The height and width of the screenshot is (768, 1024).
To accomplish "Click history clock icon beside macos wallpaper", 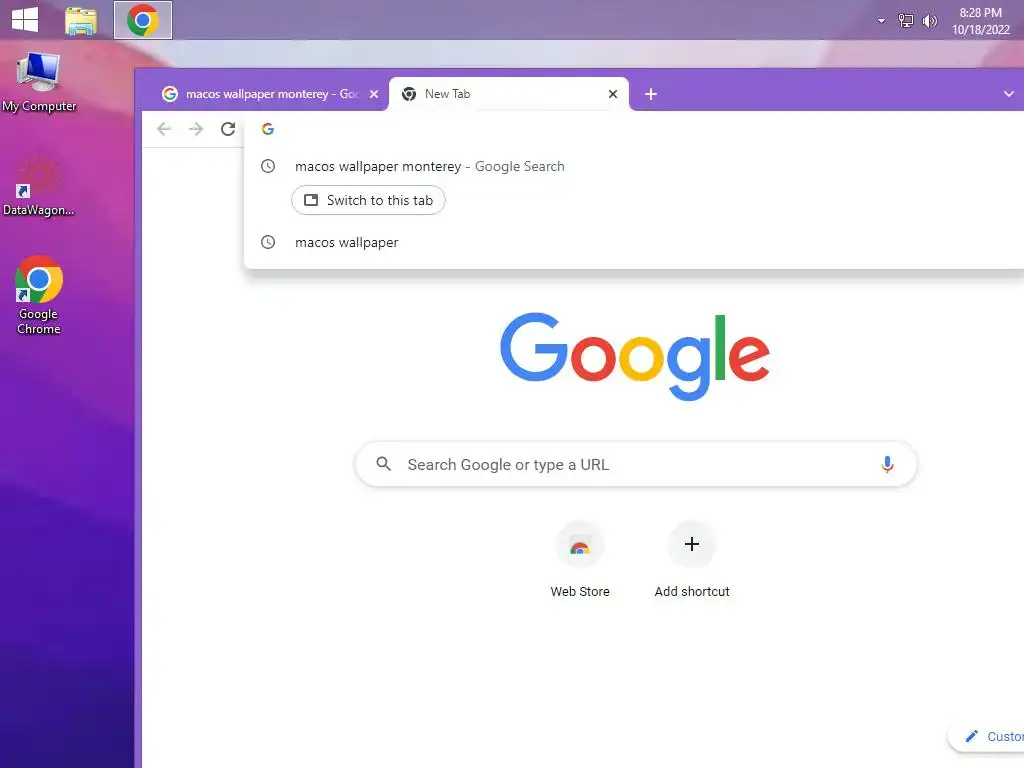I will (268, 242).
